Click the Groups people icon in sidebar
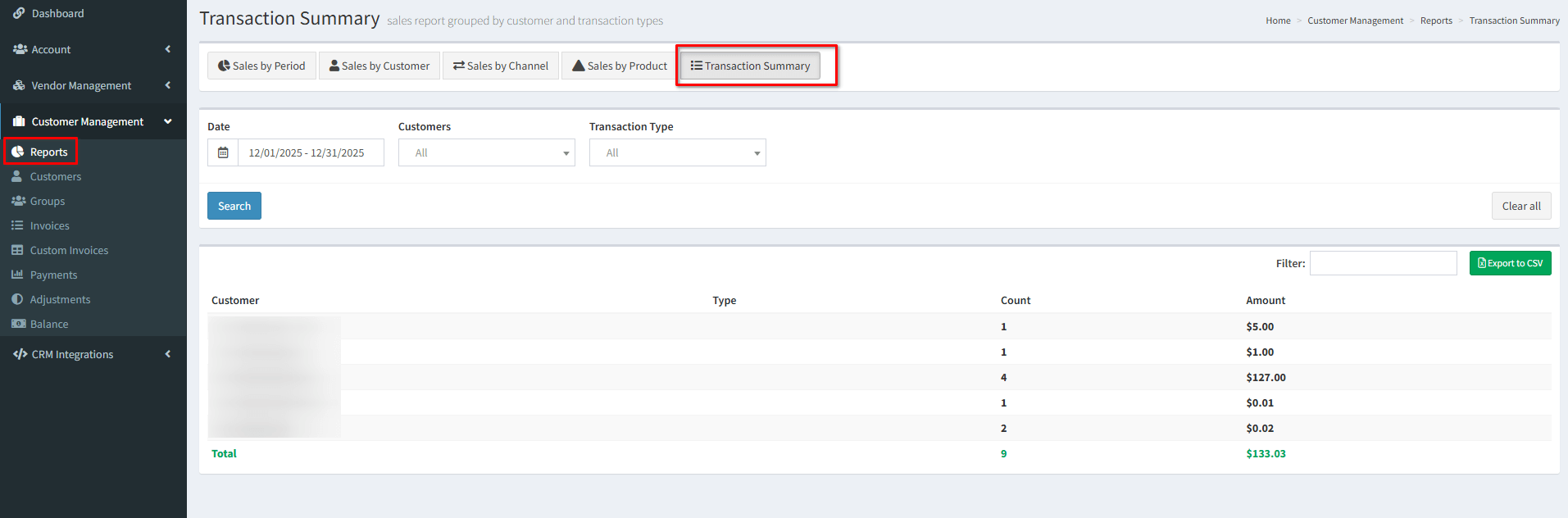Viewport: 1568px width, 518px height. click(x=18, y=202)
